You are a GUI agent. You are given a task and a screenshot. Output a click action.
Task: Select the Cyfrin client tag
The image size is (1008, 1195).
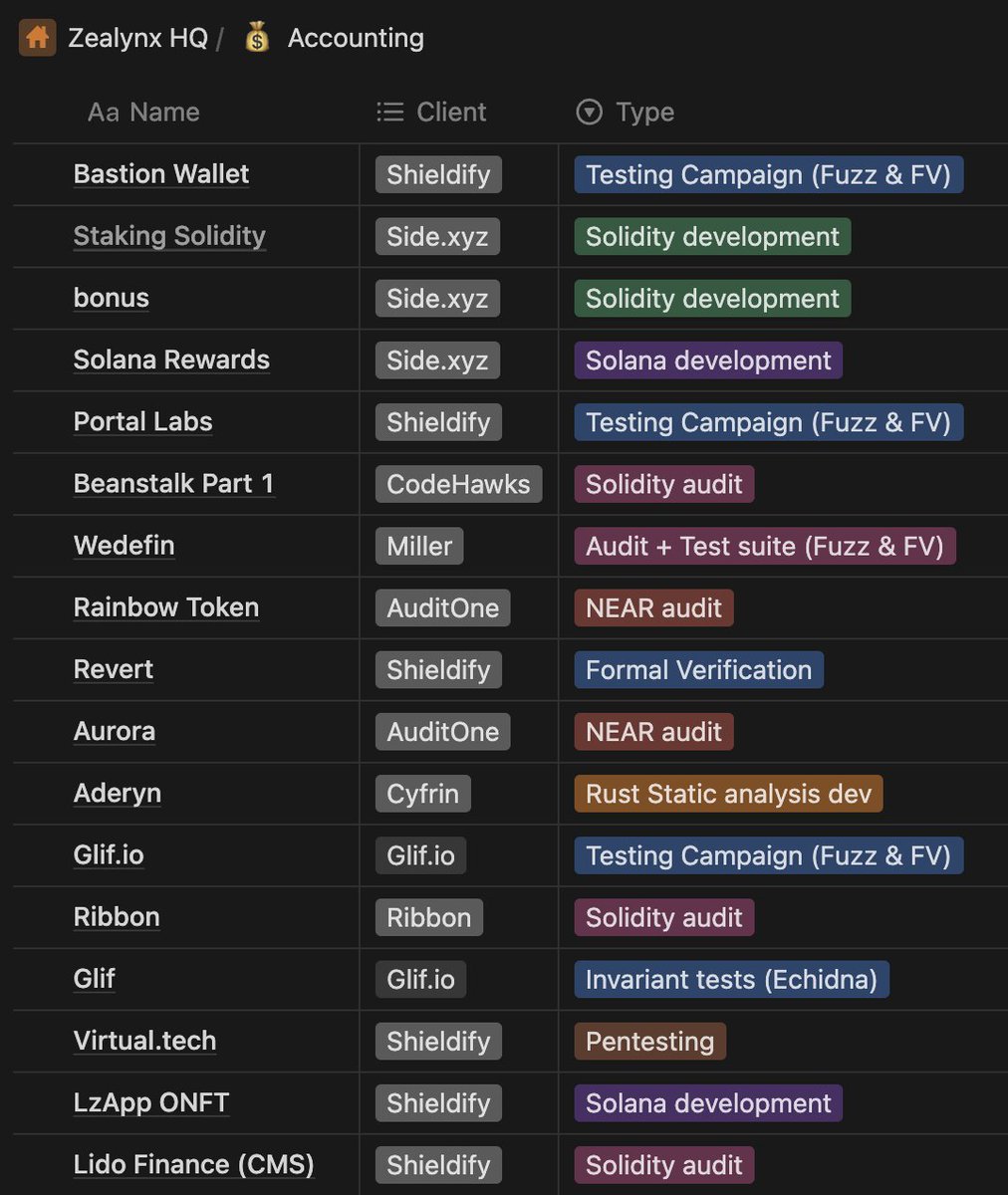422,794
